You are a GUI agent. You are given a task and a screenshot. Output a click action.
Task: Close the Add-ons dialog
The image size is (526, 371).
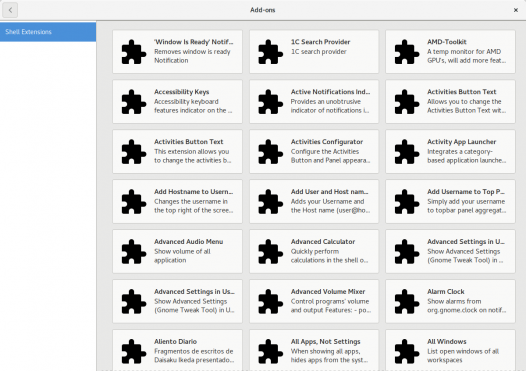(x=516, y=10)
